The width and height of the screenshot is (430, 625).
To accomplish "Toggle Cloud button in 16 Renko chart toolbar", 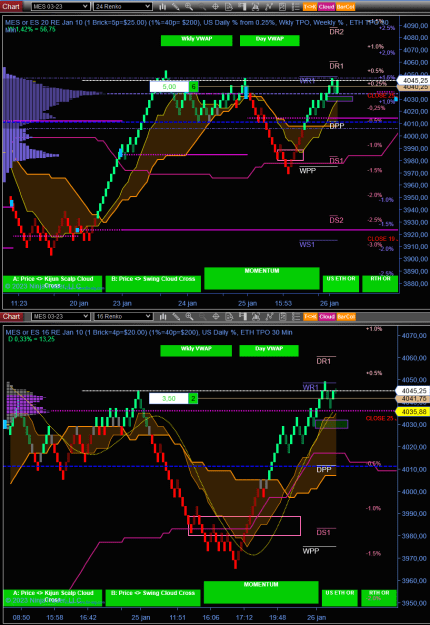I will (x=326, y=317).
